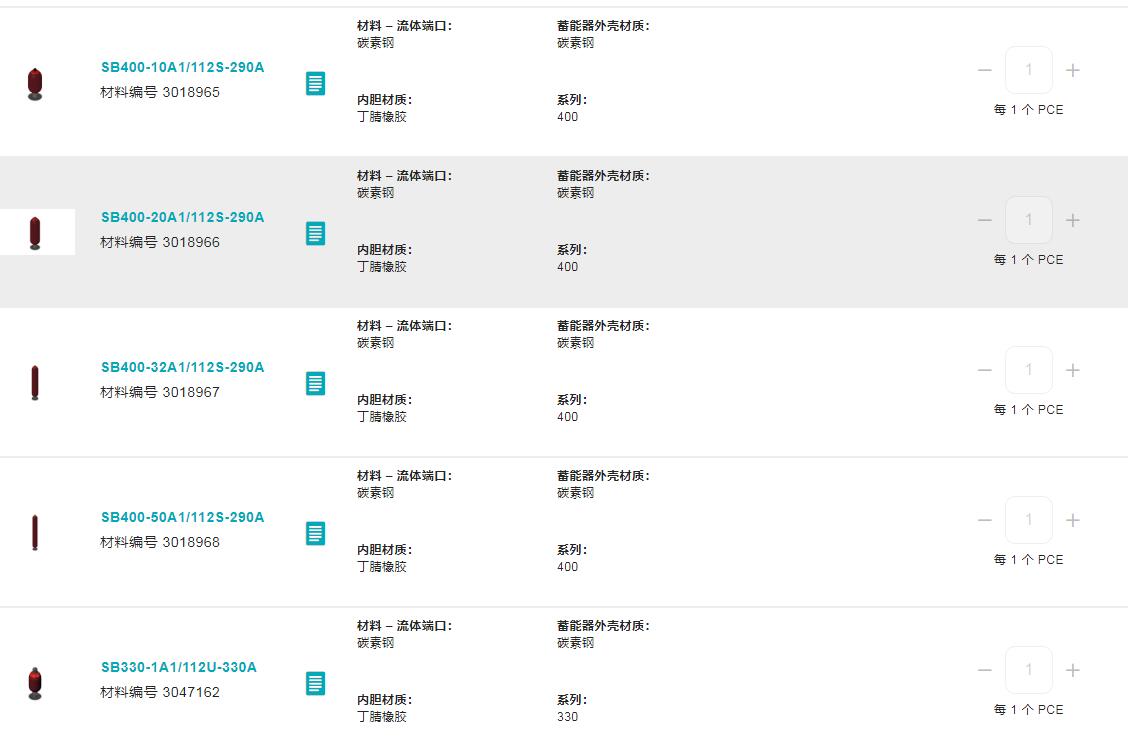
Task: Open datasheet icon for SB400-50A1/112S-290A
Action: coord(315,533)
